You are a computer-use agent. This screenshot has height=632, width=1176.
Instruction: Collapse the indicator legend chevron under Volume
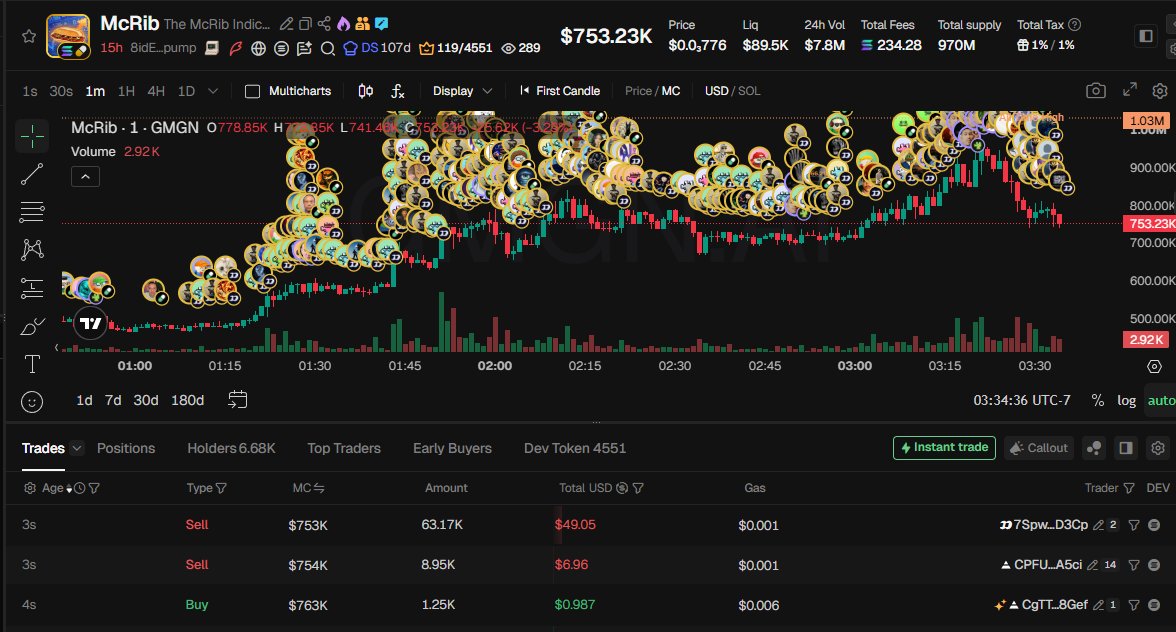[x=86, y=177]
